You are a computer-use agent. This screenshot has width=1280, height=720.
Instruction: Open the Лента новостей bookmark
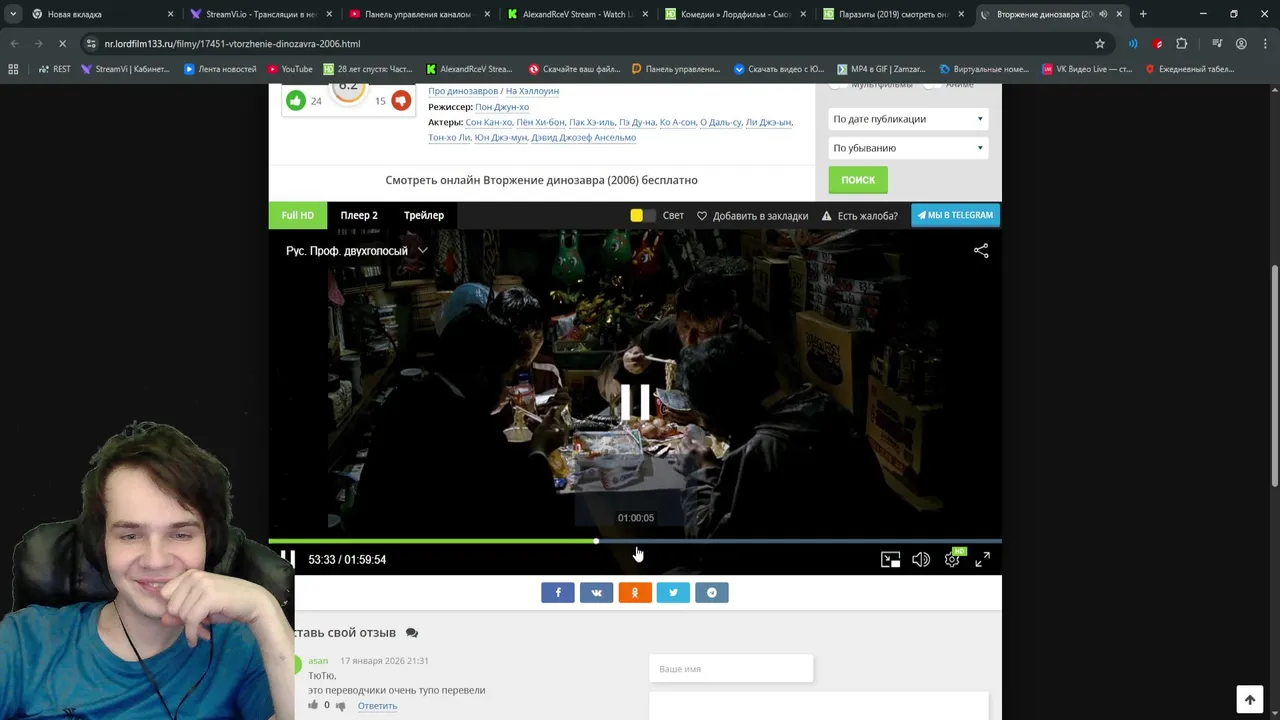pos(220,69)
